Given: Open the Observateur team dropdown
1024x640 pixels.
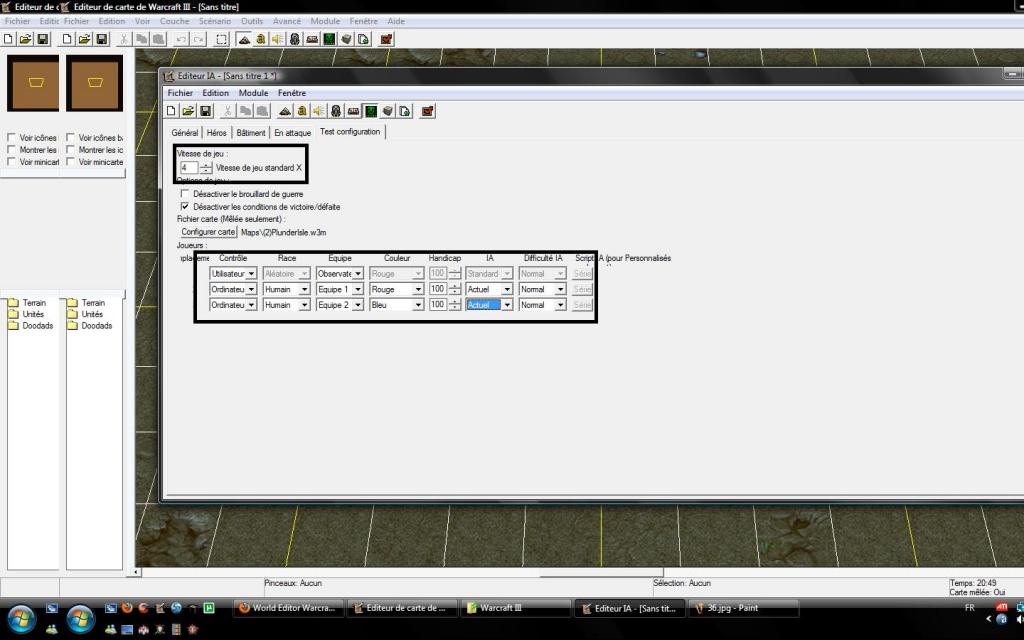Looking at the screenshot, I should pos(340,274).
